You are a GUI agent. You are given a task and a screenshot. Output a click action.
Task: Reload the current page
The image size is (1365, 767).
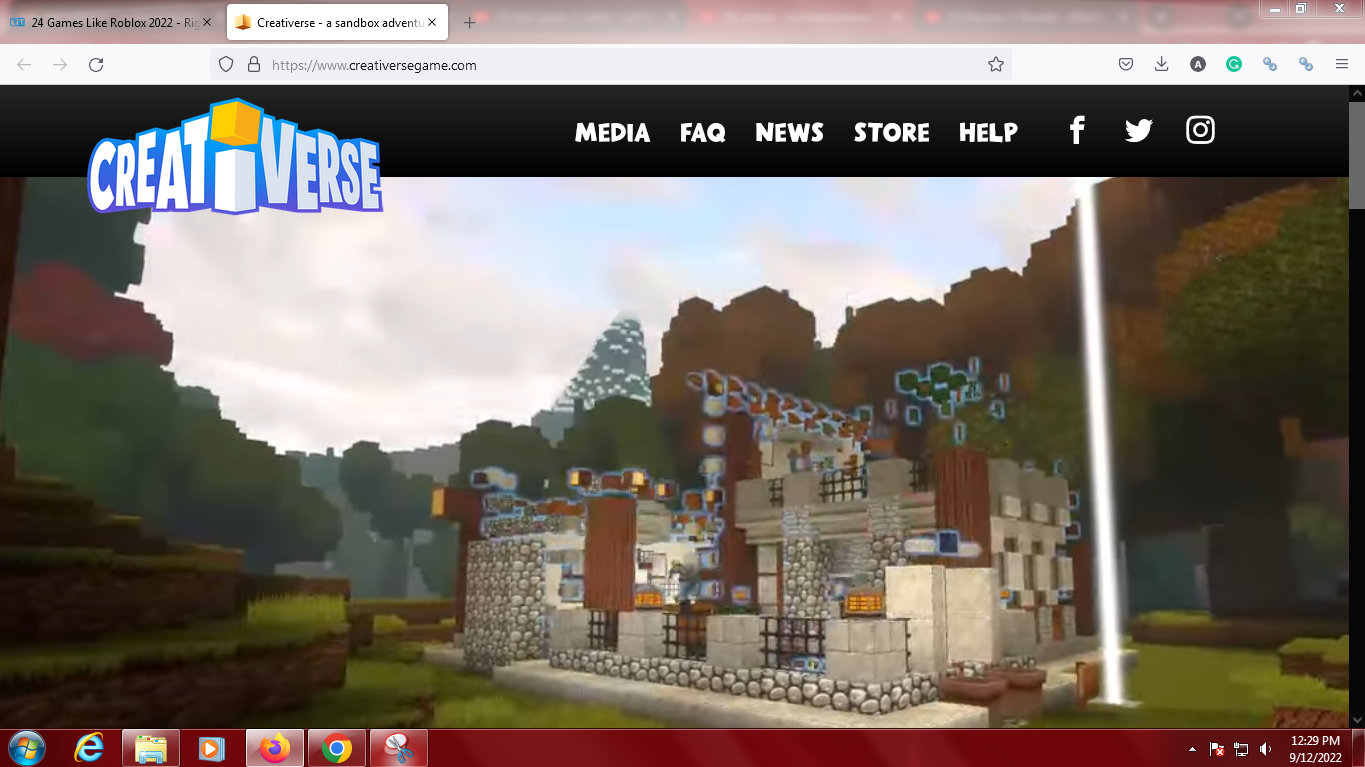click(96, 65)
